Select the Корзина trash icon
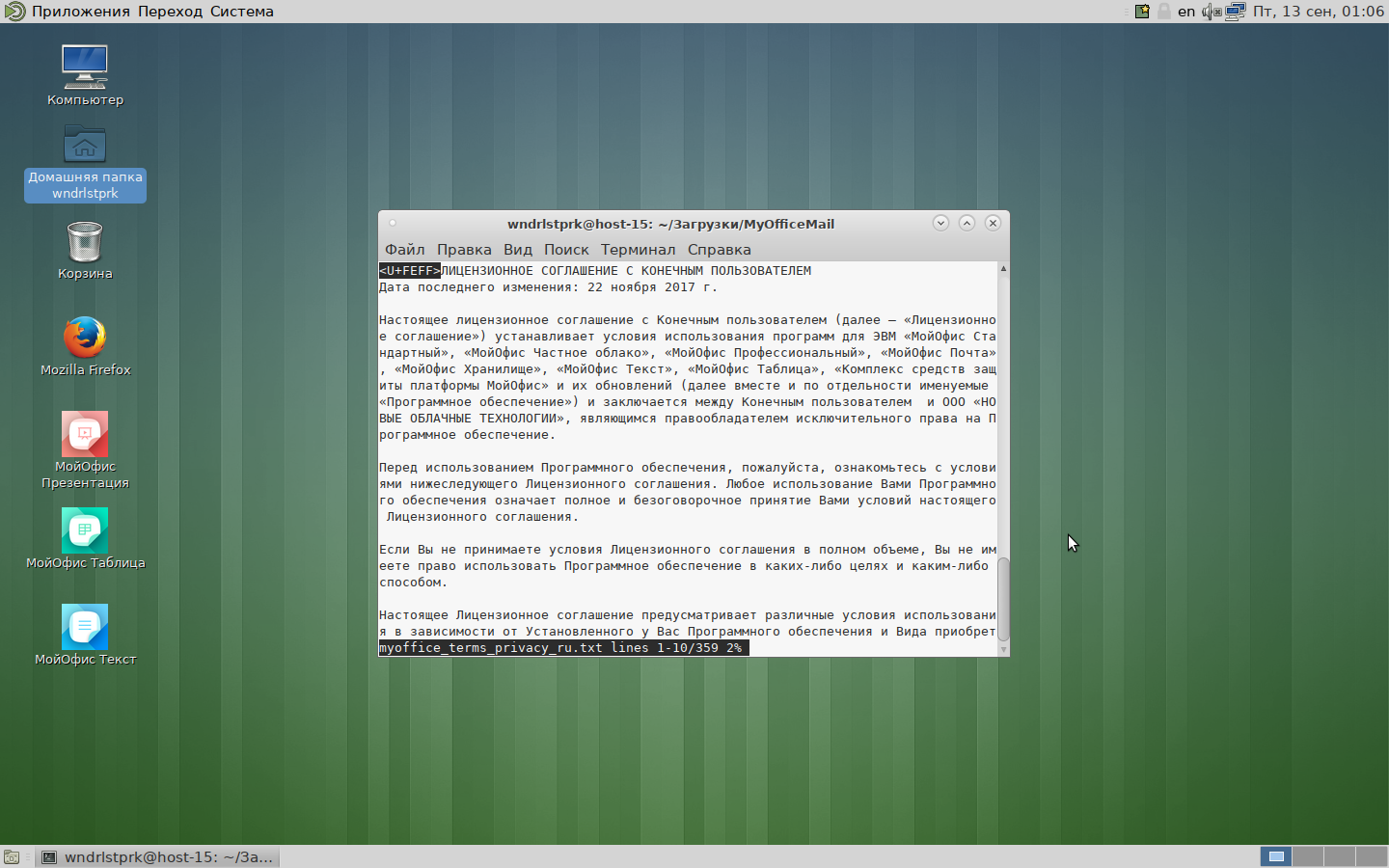This screenshot has width=1389, height=868. point(85,249)
